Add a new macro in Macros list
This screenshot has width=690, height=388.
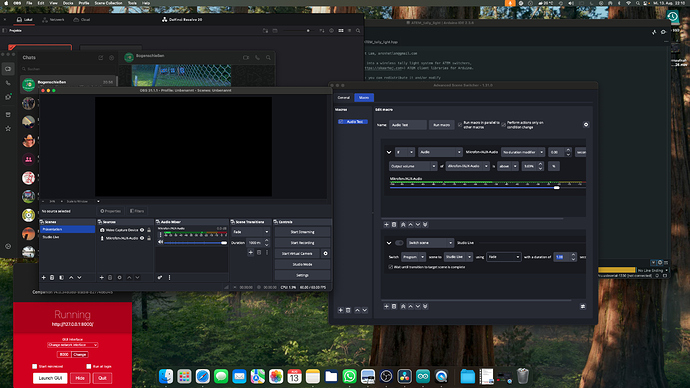coord(340,310)
